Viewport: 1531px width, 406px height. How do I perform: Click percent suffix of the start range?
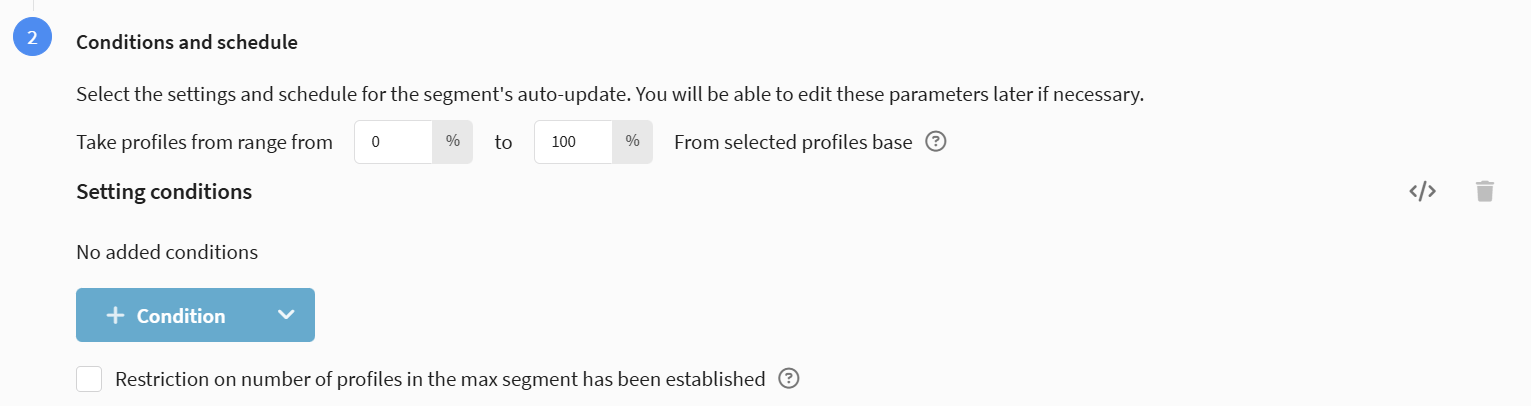coord(453,142)
